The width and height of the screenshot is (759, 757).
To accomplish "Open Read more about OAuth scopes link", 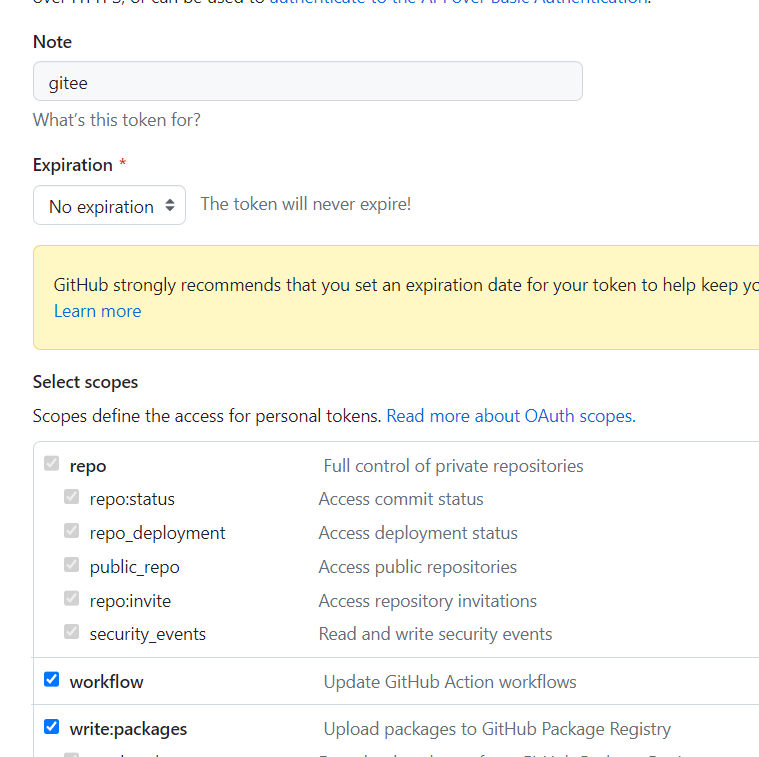I will (511, 416).
